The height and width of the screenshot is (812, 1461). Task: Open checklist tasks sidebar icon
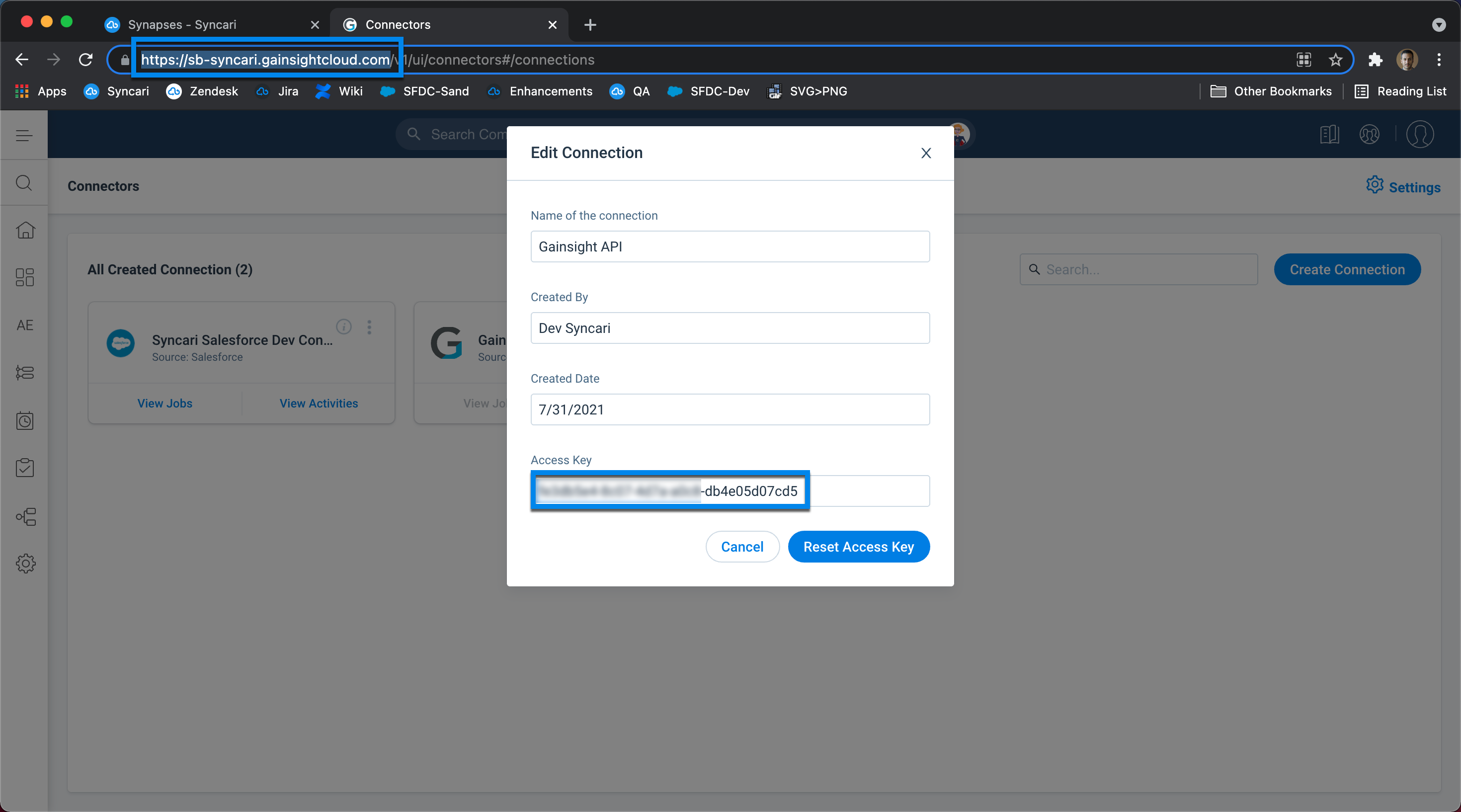[25, 468]
